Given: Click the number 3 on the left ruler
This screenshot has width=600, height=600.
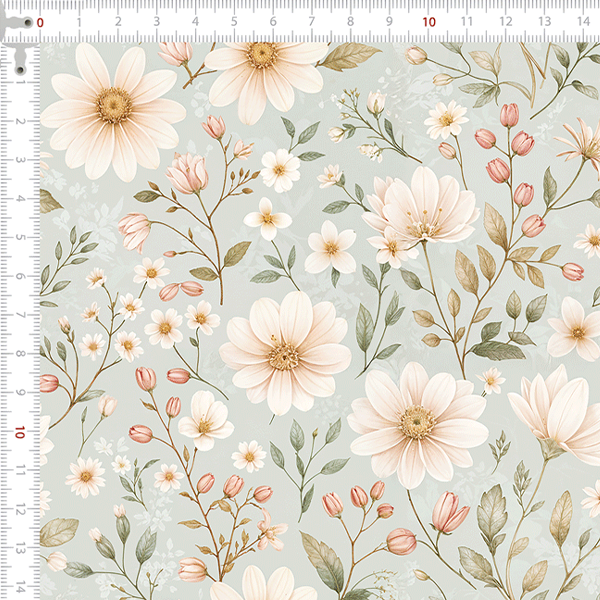Looking at the screenshot, I should pyautogui.click(x=20, y=160).
